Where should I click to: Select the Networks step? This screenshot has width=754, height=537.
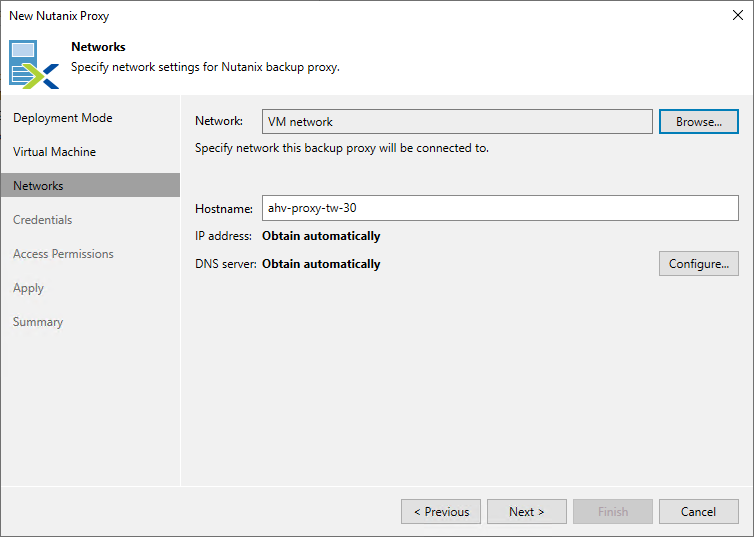click(x=90, y=186)
